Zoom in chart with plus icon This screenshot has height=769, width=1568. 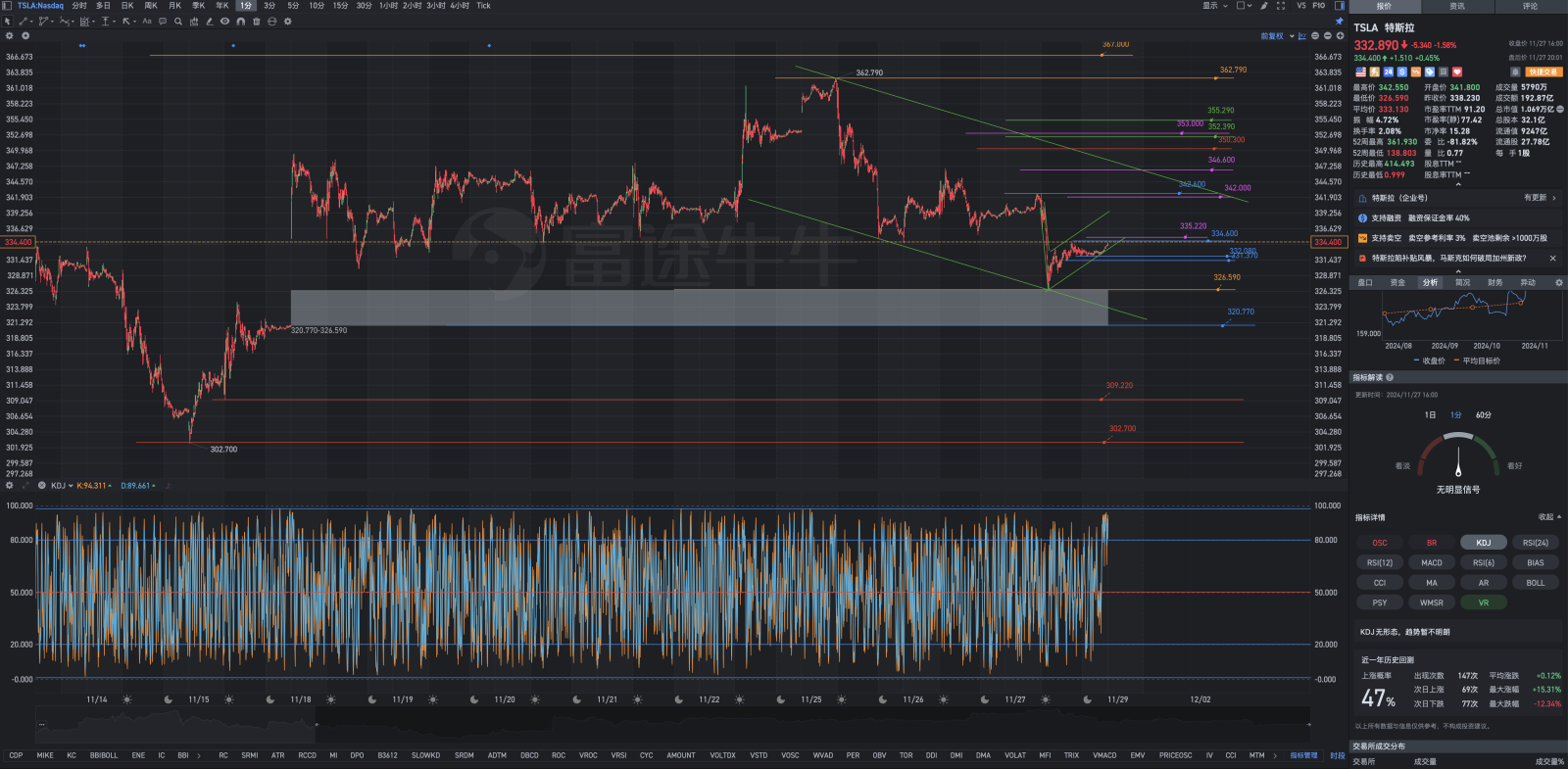click(1340, 36)
